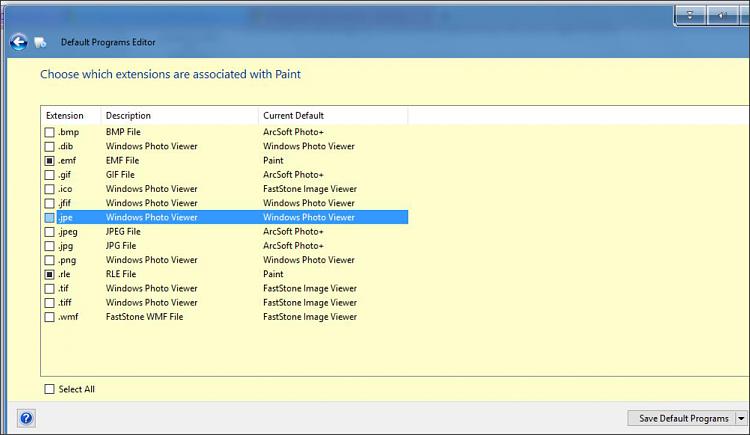Screen dimensions: 750x435
Task: Click the Default Programs Editor app icon
Action: coord(40,43)
